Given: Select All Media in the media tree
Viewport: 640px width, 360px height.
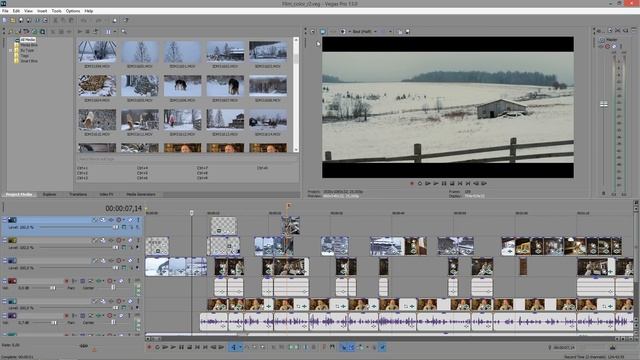Looking at the screenshot, I should [x=28, y=40].
